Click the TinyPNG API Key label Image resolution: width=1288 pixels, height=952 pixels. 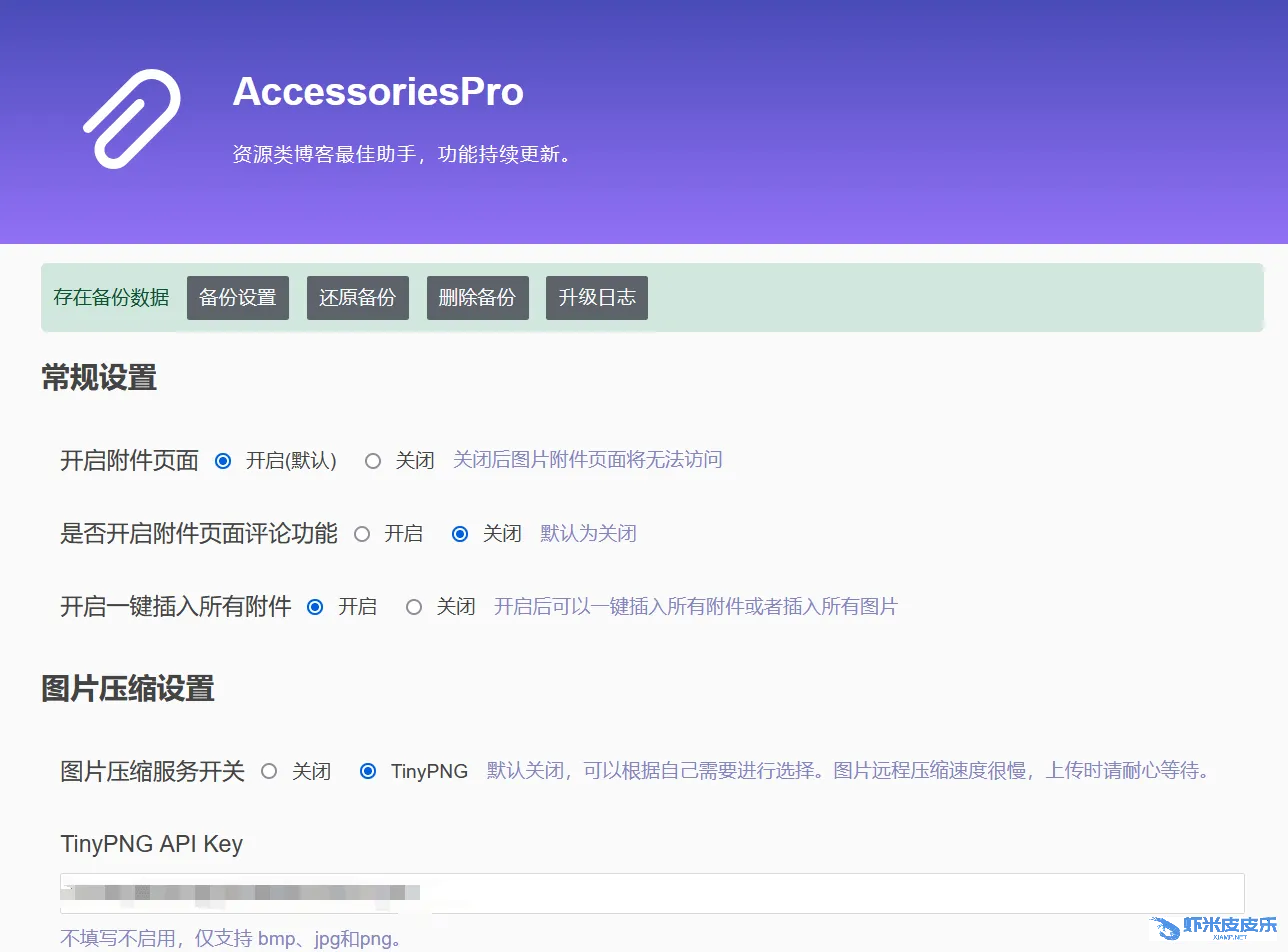152,844
